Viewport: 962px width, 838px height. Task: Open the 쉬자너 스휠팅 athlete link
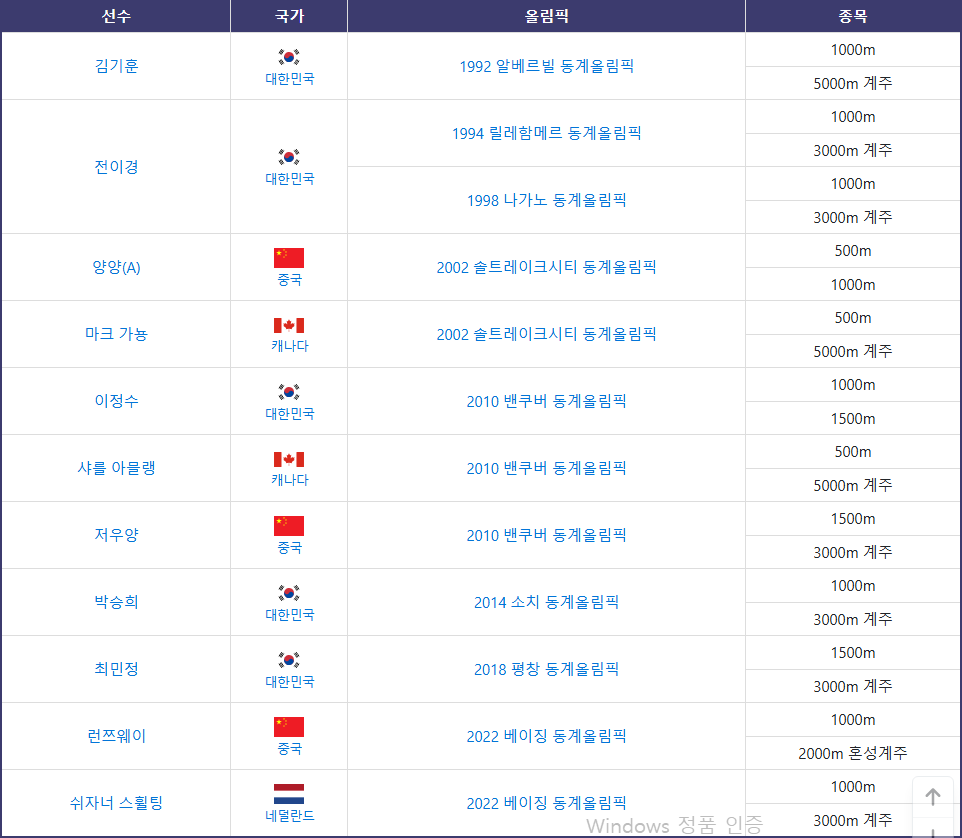117,802
